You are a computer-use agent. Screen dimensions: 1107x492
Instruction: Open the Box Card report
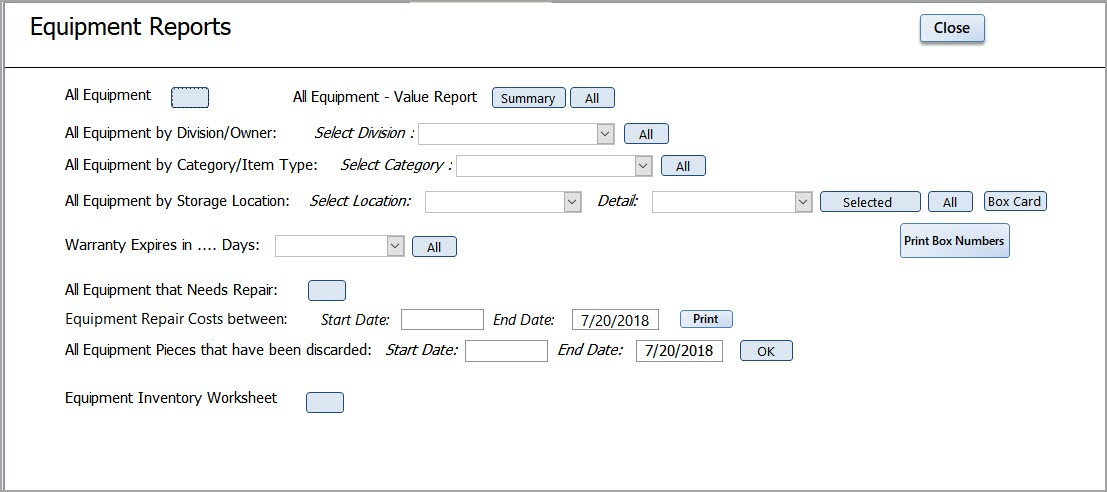pyautogui.click(x=1014, y=201)
